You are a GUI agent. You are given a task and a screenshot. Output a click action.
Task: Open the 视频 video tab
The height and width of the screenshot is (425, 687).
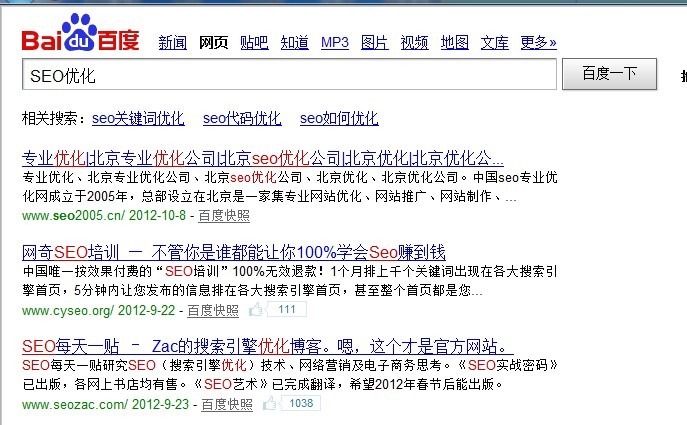[414, 42]
